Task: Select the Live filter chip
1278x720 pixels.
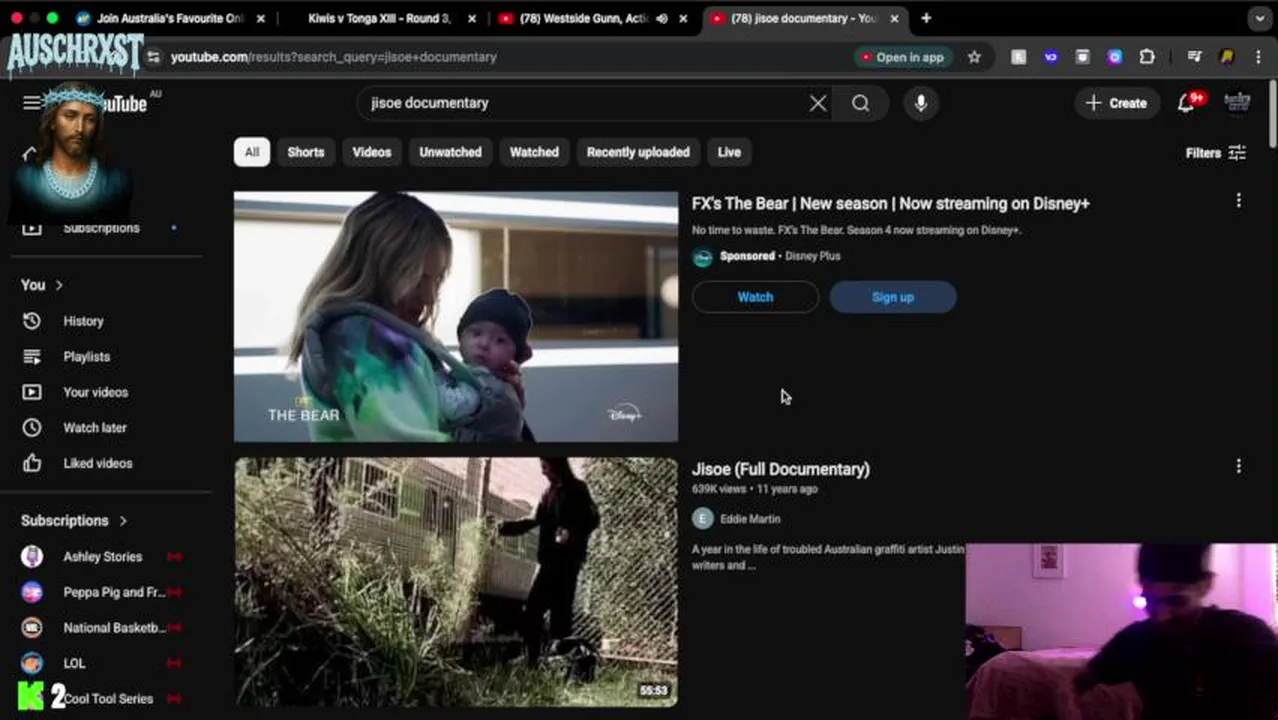Action: (729, 152)
